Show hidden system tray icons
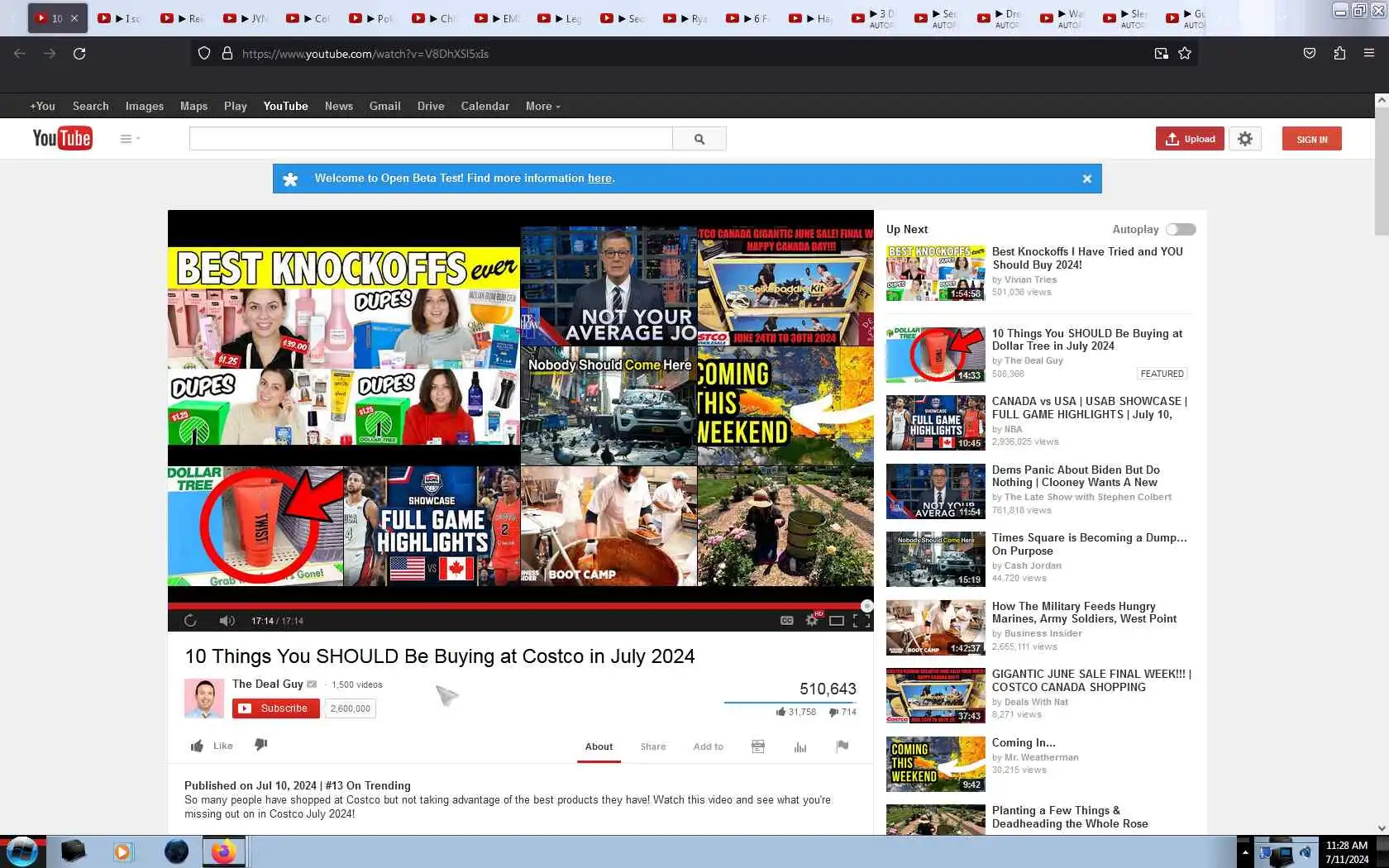 (x=1245, y=851)
